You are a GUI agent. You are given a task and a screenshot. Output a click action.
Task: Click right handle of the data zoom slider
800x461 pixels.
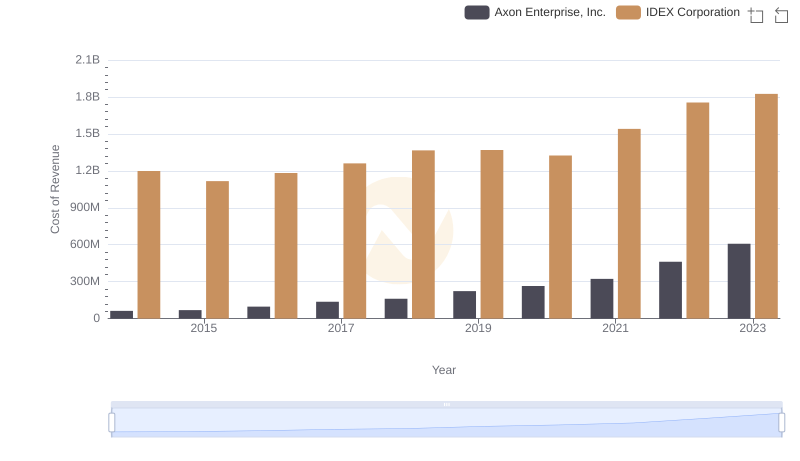point(781,423)
